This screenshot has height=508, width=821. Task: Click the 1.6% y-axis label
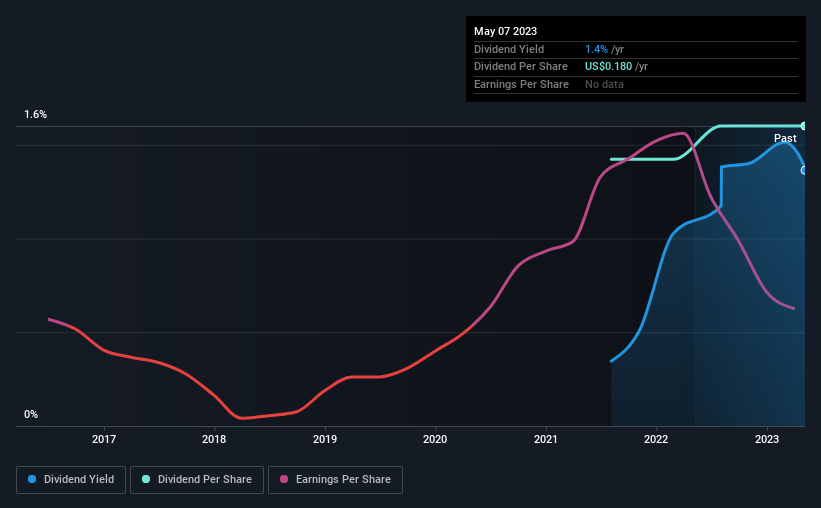[x=36, y=114]
